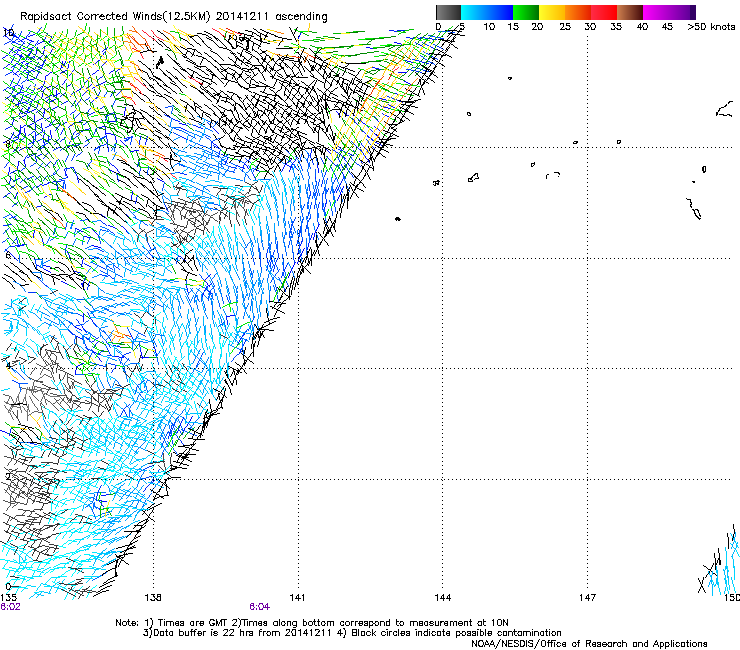Click the 147 longitude axis label
The height and width of the screenshot is (650, 740).
point(588,598)
